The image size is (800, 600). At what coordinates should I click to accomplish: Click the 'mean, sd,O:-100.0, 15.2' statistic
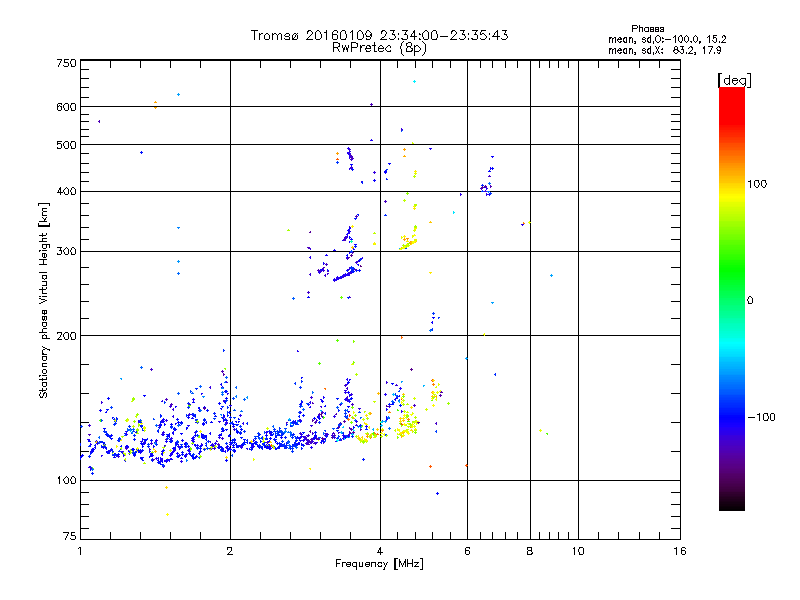pyautogui.click(x=667, y=39)
